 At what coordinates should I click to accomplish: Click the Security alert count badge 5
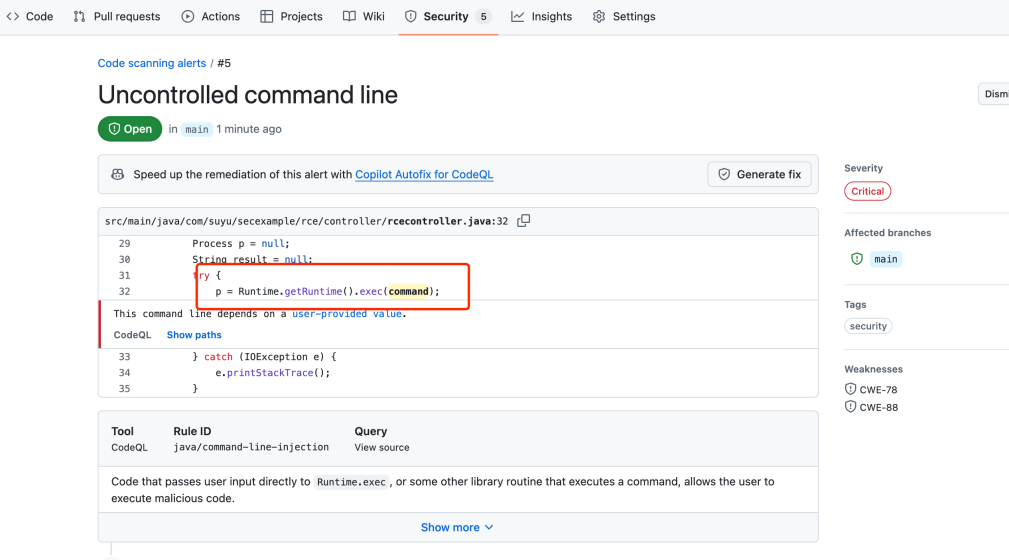pyautogui.click(x=483, y=17)
